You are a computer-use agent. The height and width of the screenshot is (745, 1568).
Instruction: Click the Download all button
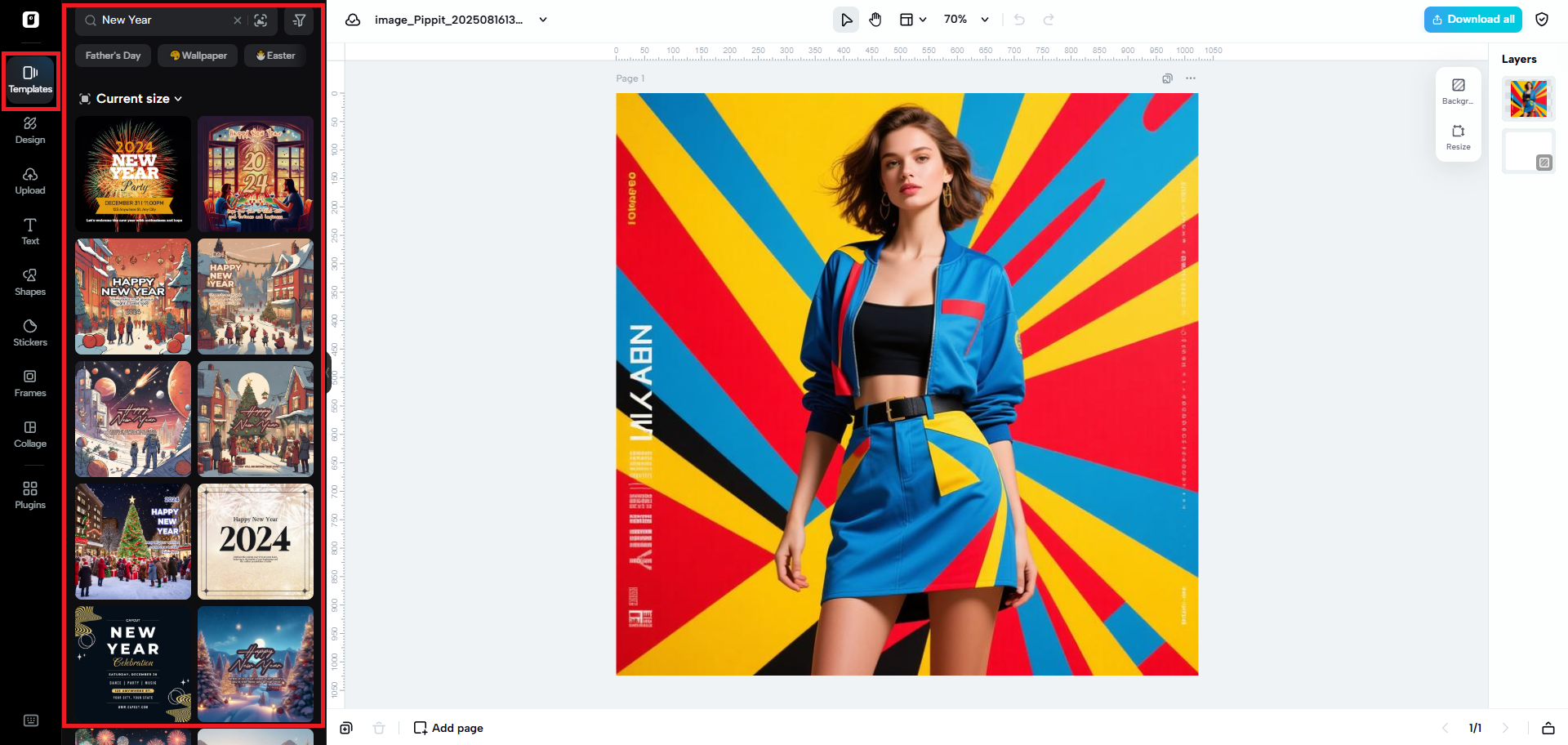(x=1472, y=19)
